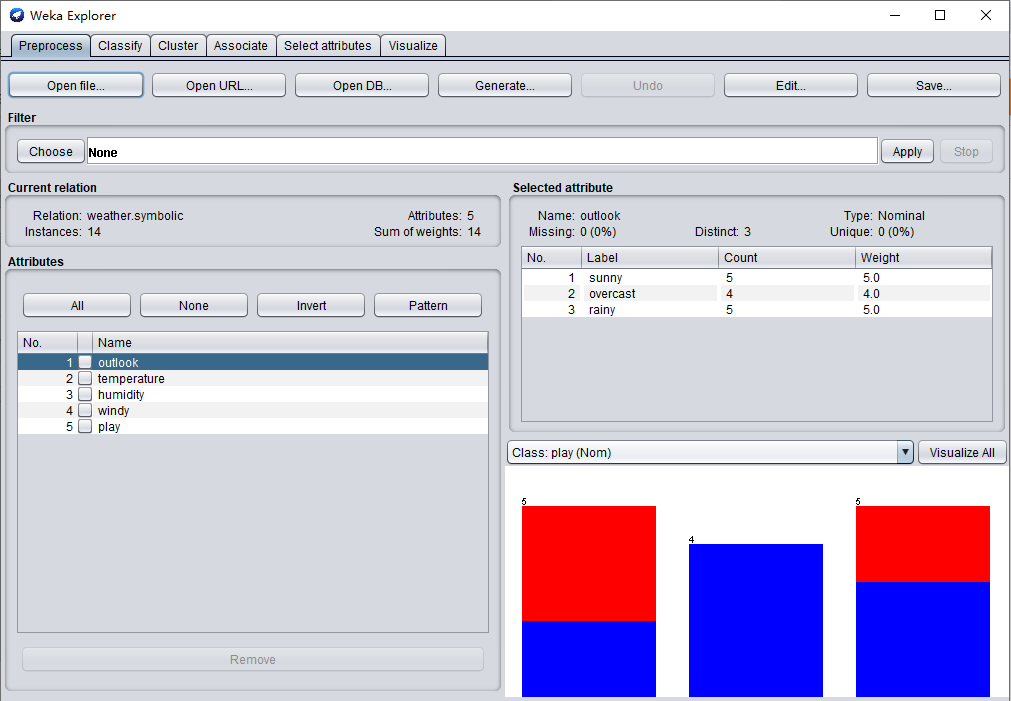
Task: Click the Visualize All button
Action: point(962,452)
